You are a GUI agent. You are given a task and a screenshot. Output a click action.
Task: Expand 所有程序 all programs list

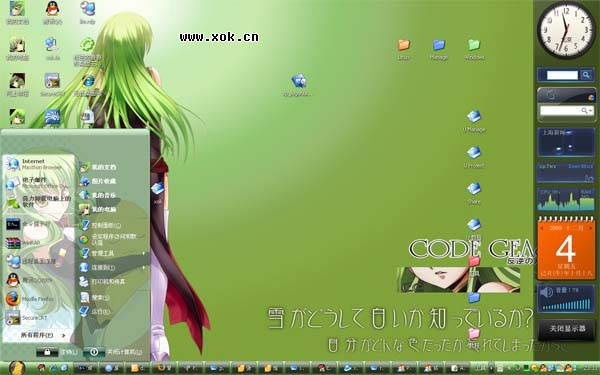[42, 336]
